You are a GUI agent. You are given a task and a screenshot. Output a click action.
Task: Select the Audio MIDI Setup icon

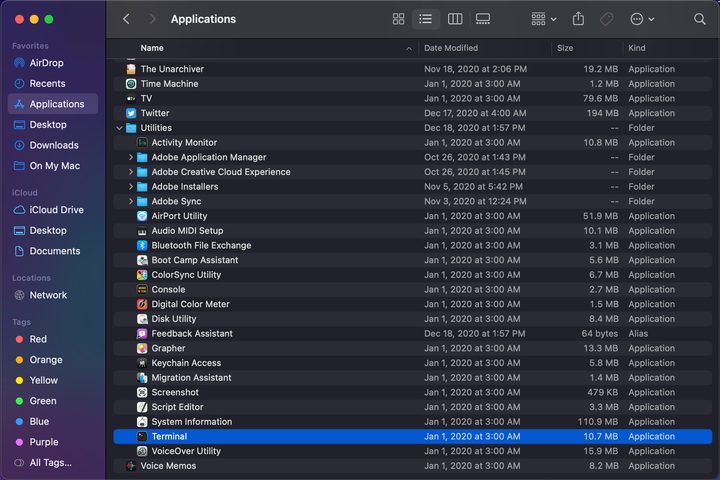coord(142,231)
